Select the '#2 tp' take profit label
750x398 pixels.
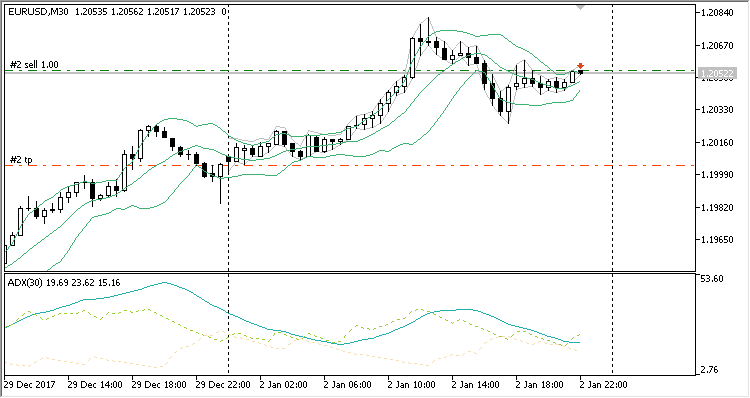point(21,160)
